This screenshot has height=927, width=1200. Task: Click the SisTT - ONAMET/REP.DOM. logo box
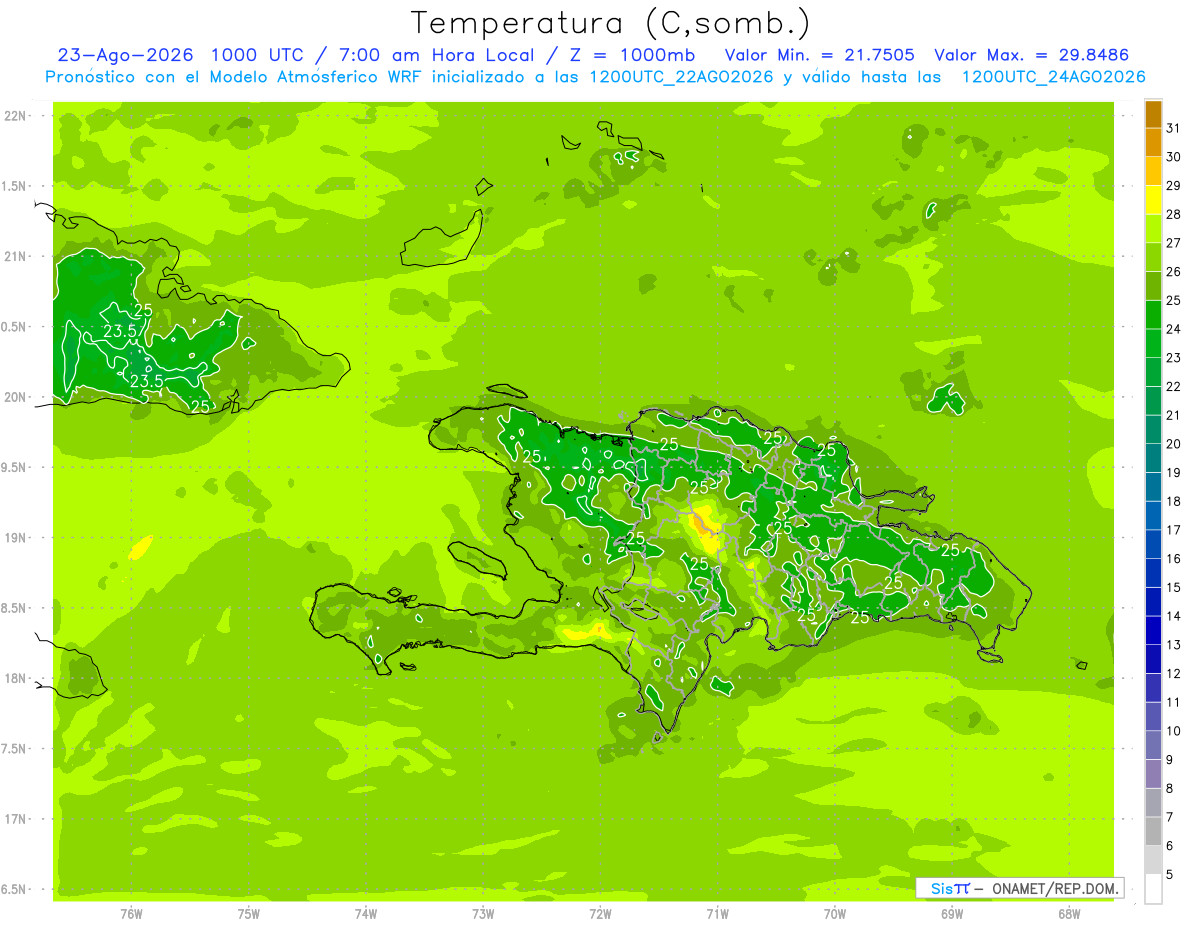click(1019, 888)
